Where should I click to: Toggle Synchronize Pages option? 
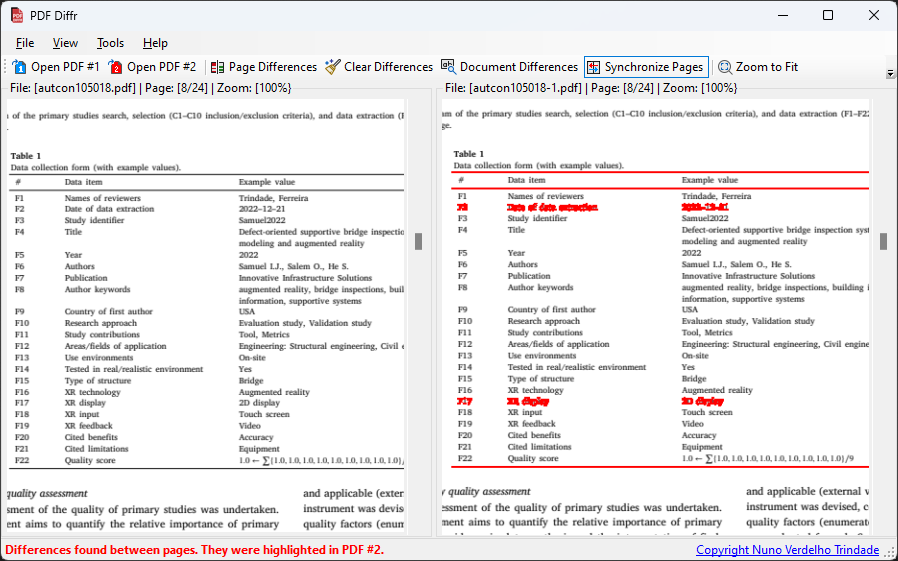pos(646,67)
